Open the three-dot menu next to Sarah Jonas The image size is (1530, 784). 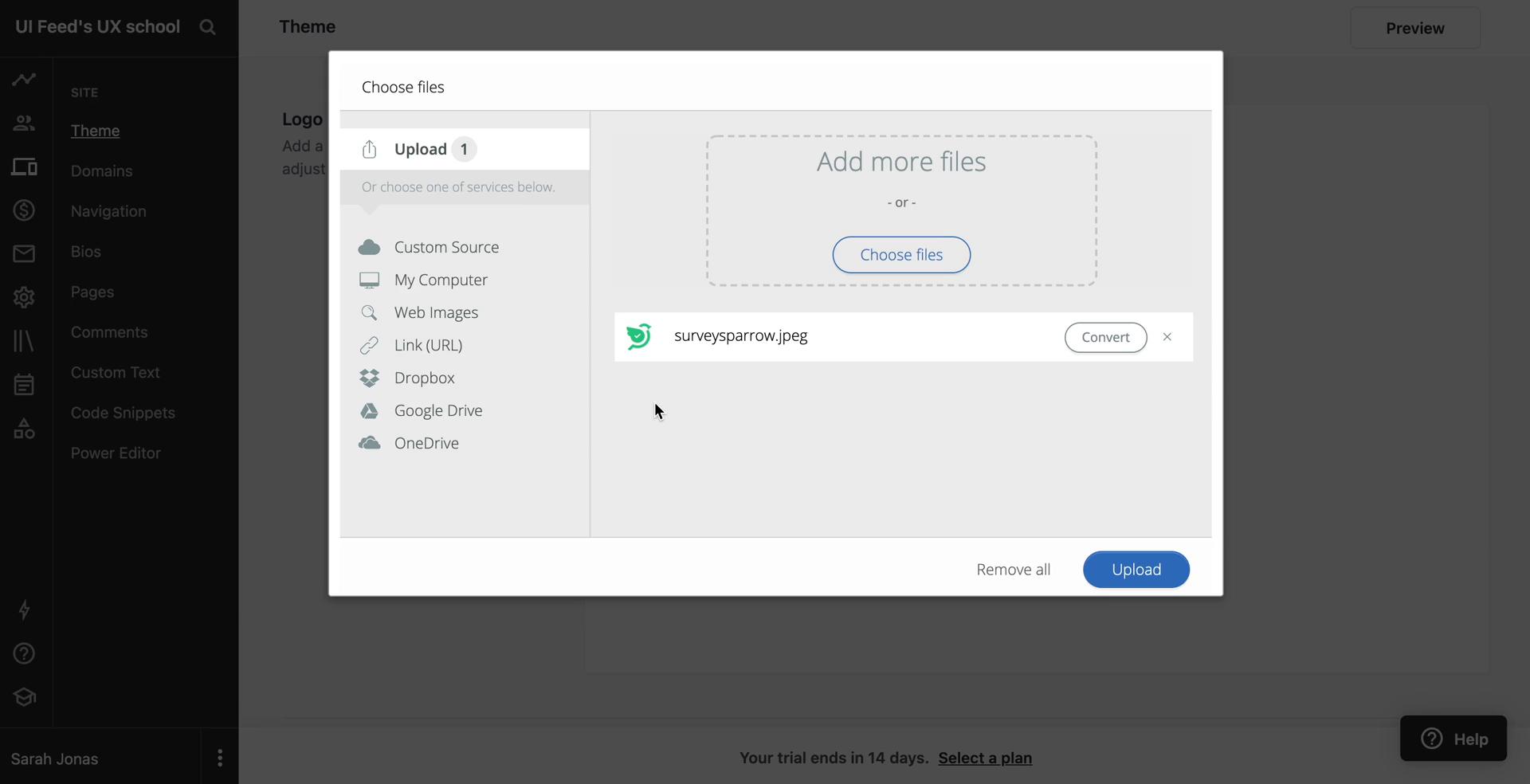[220, 758]
